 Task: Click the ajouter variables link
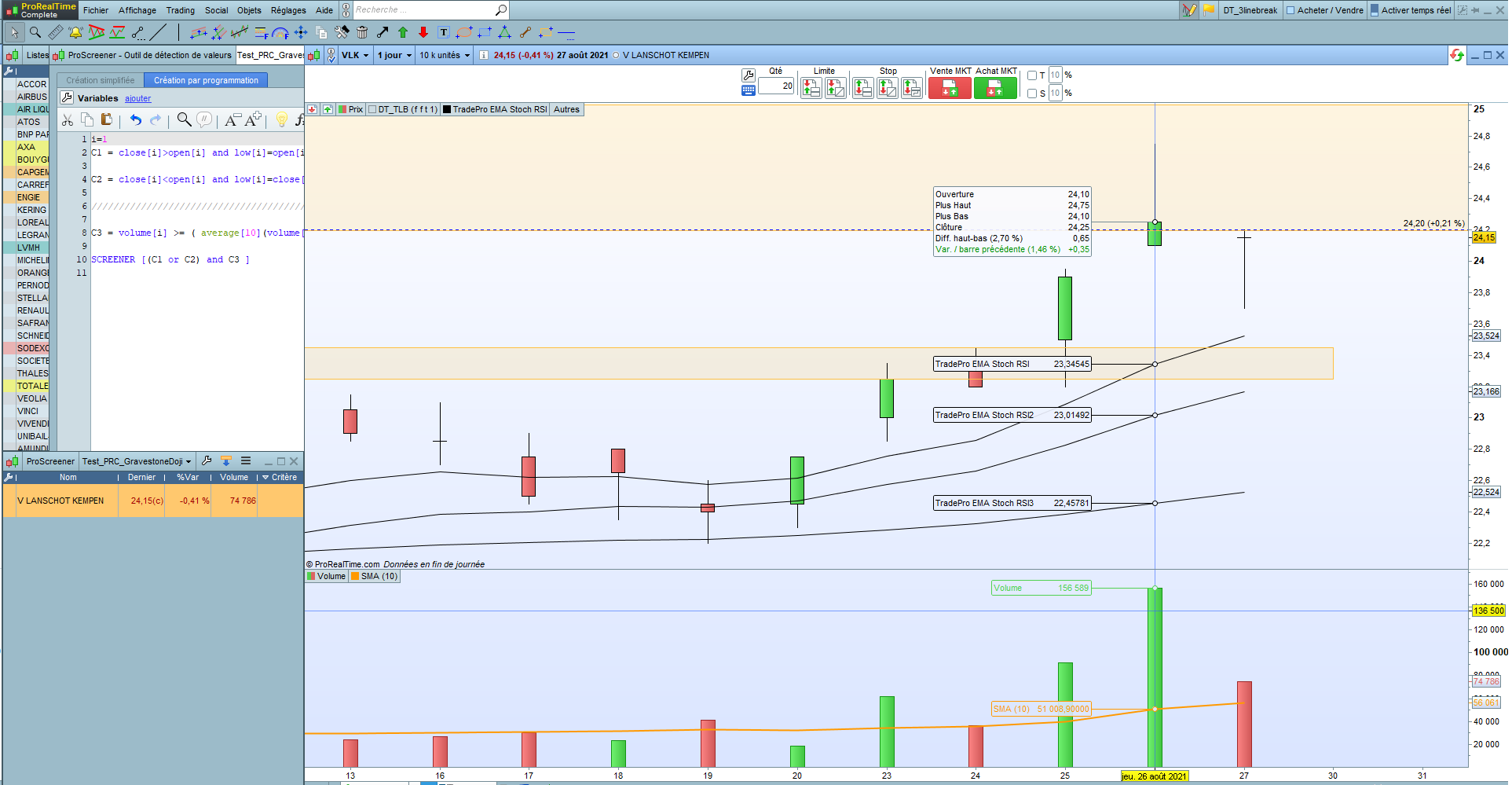pyautogui.click(x=137, y=98)
